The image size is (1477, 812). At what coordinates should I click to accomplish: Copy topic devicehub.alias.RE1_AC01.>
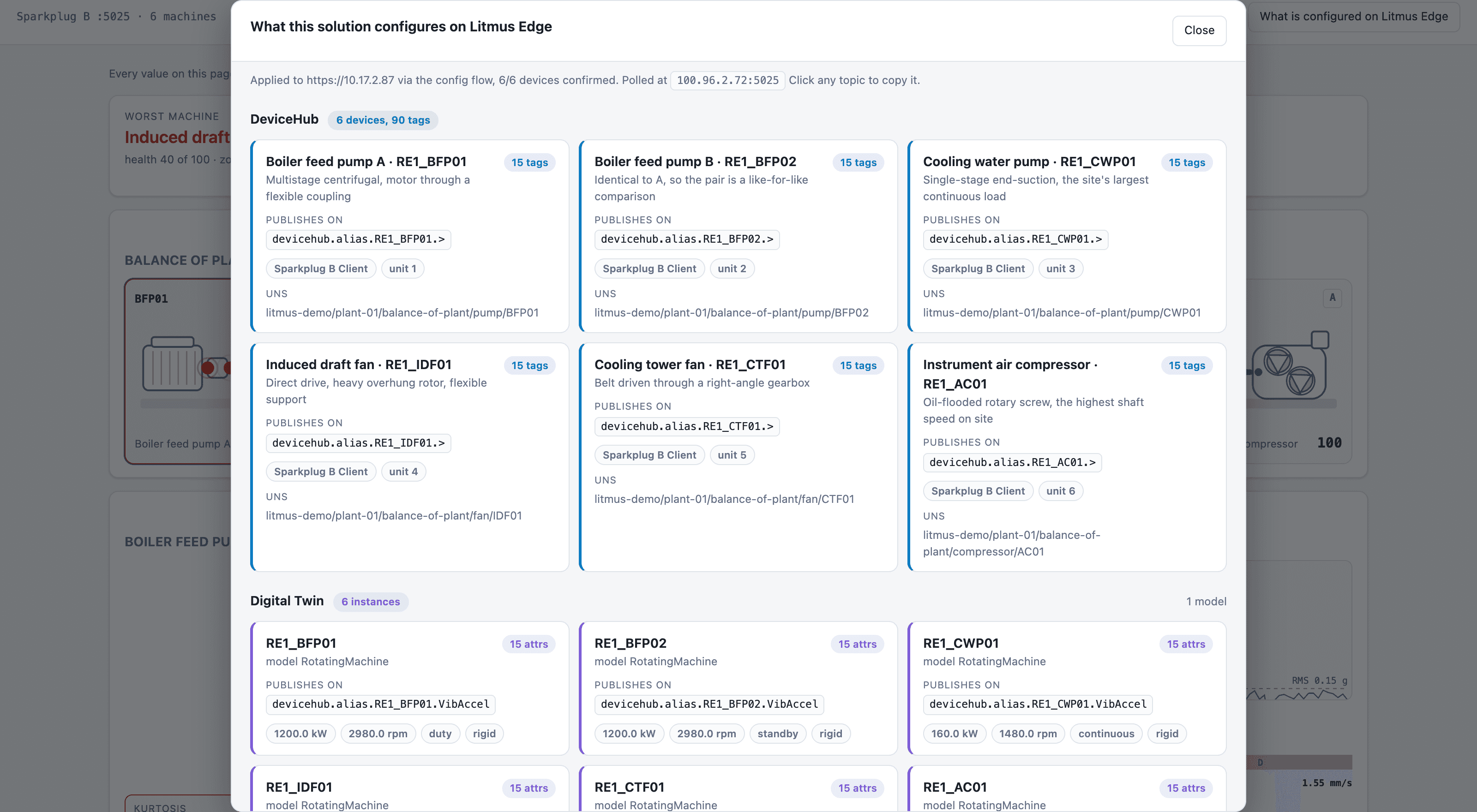[1013, 462]
